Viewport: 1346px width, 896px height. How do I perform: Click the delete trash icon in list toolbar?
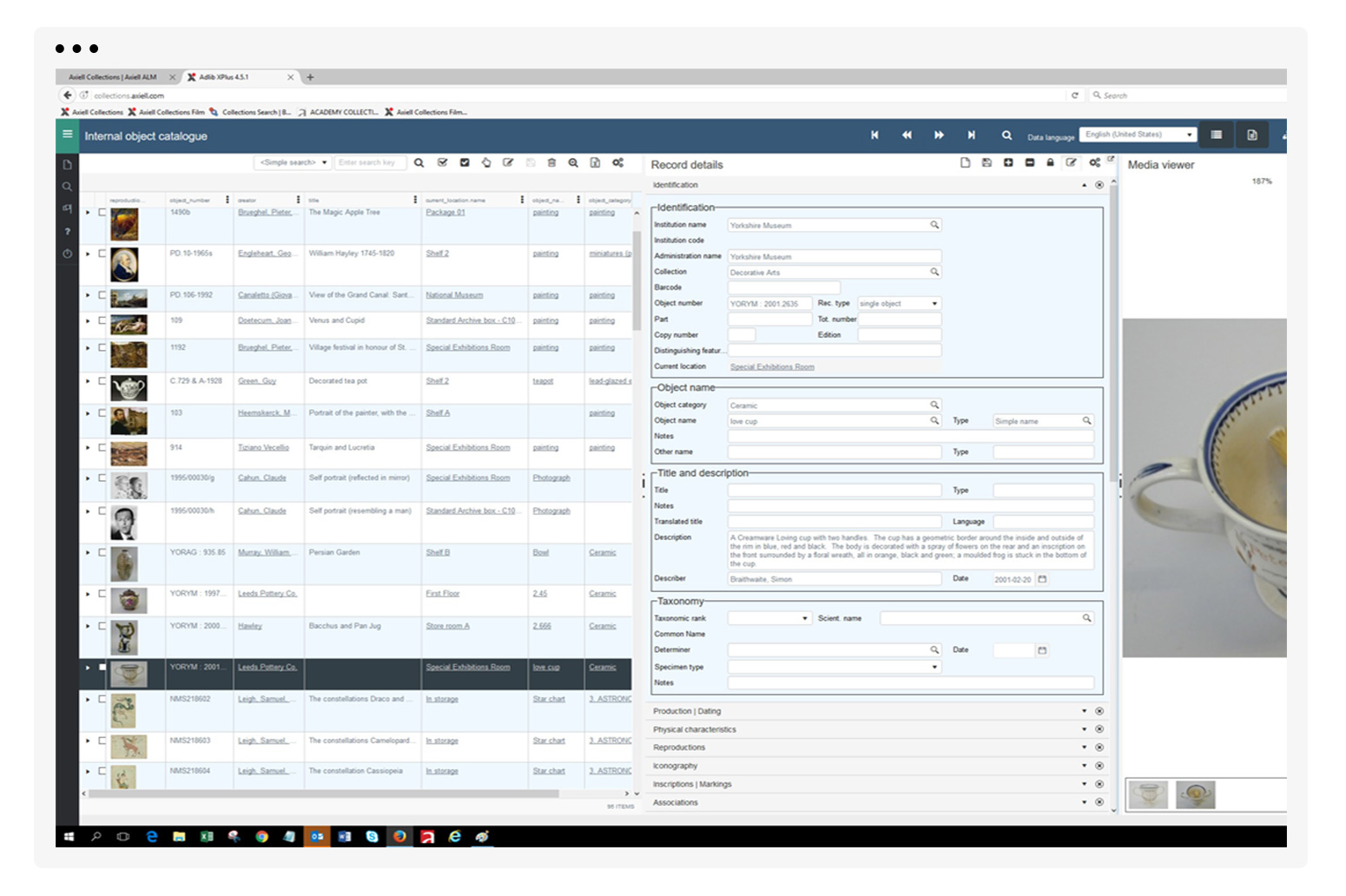[551, 163]
